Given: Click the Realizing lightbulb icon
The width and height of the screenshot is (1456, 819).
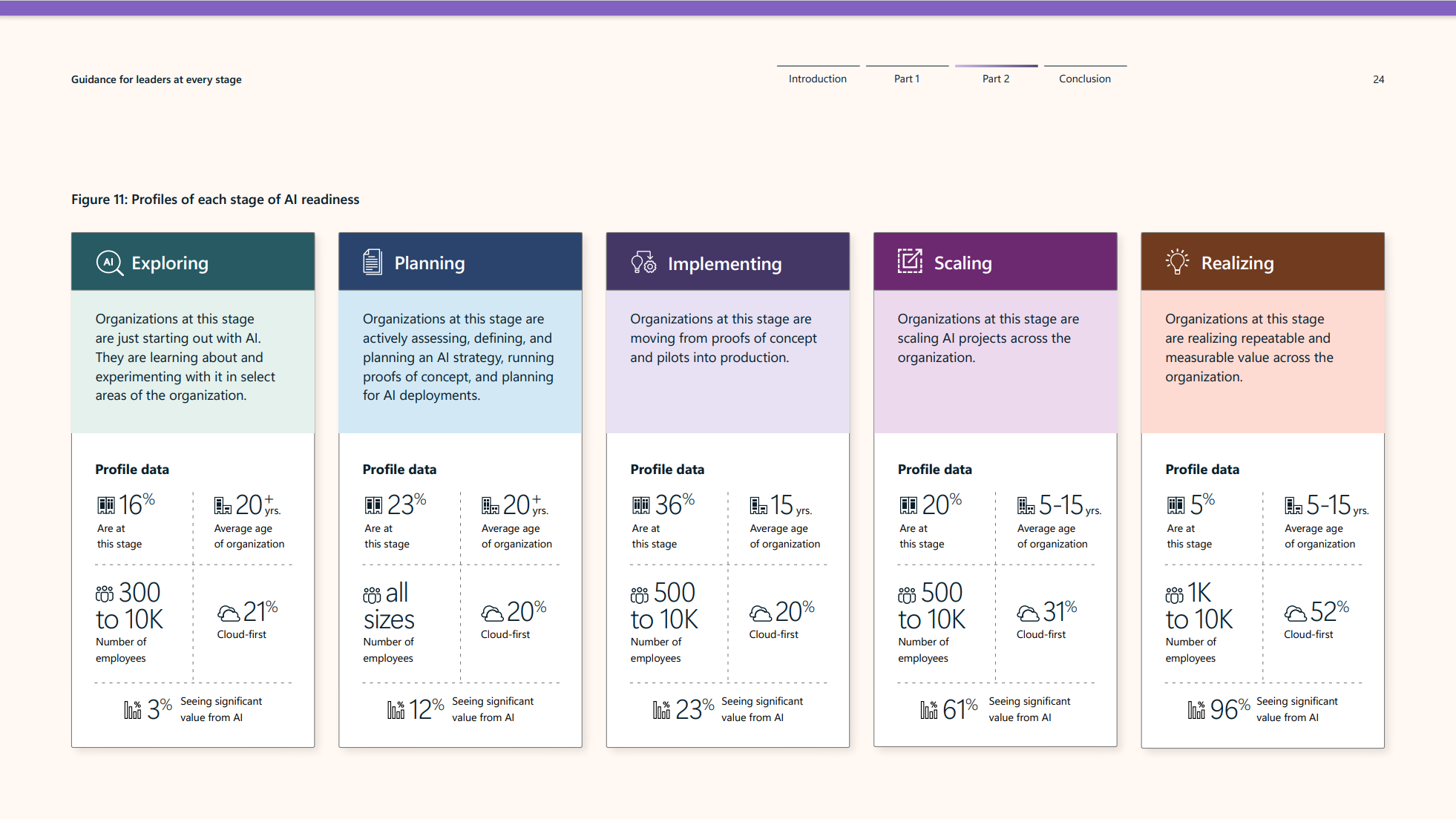Looking at the screenshot, I should point(1177,261).
